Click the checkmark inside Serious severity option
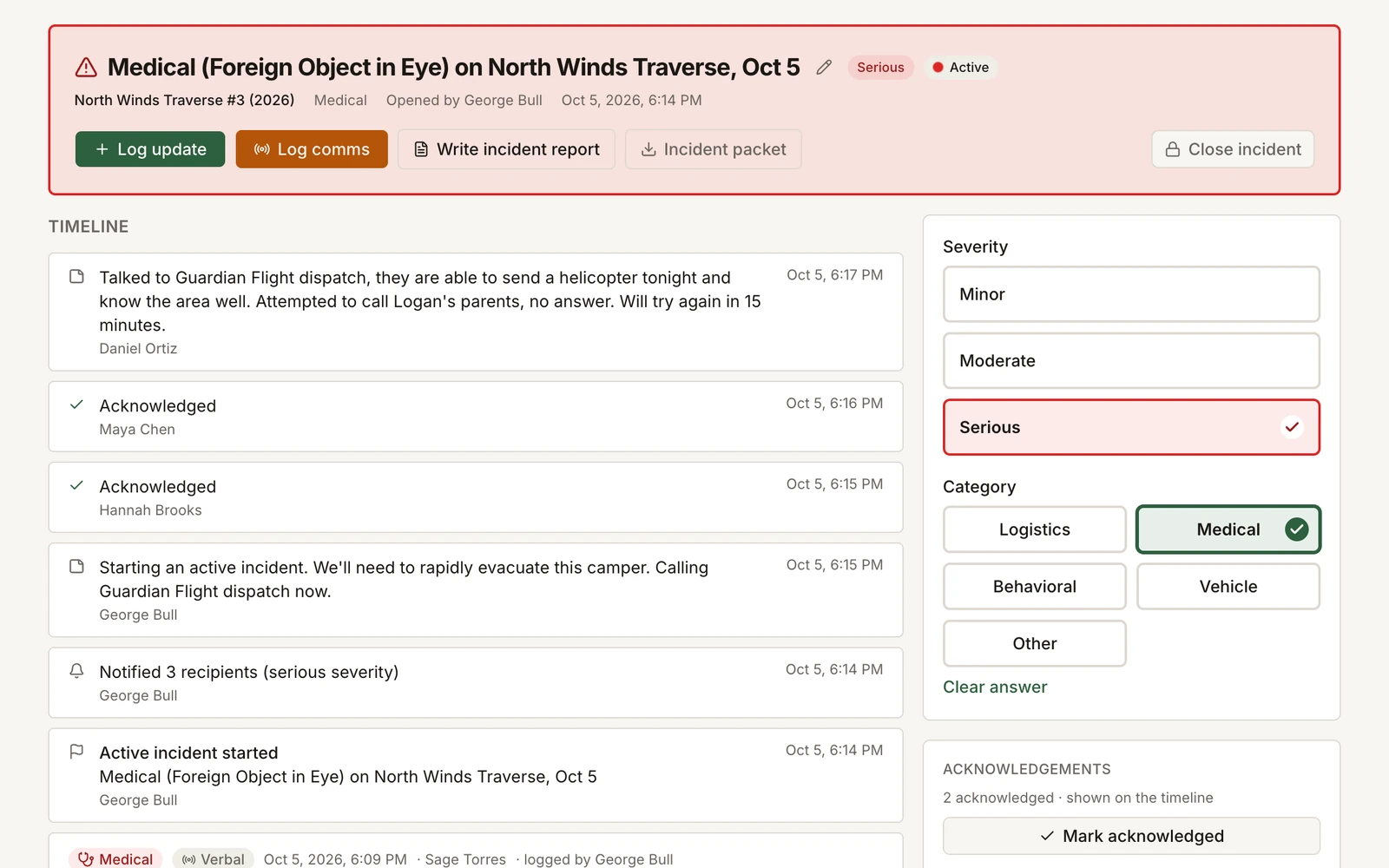 [x=1292, y=427]
